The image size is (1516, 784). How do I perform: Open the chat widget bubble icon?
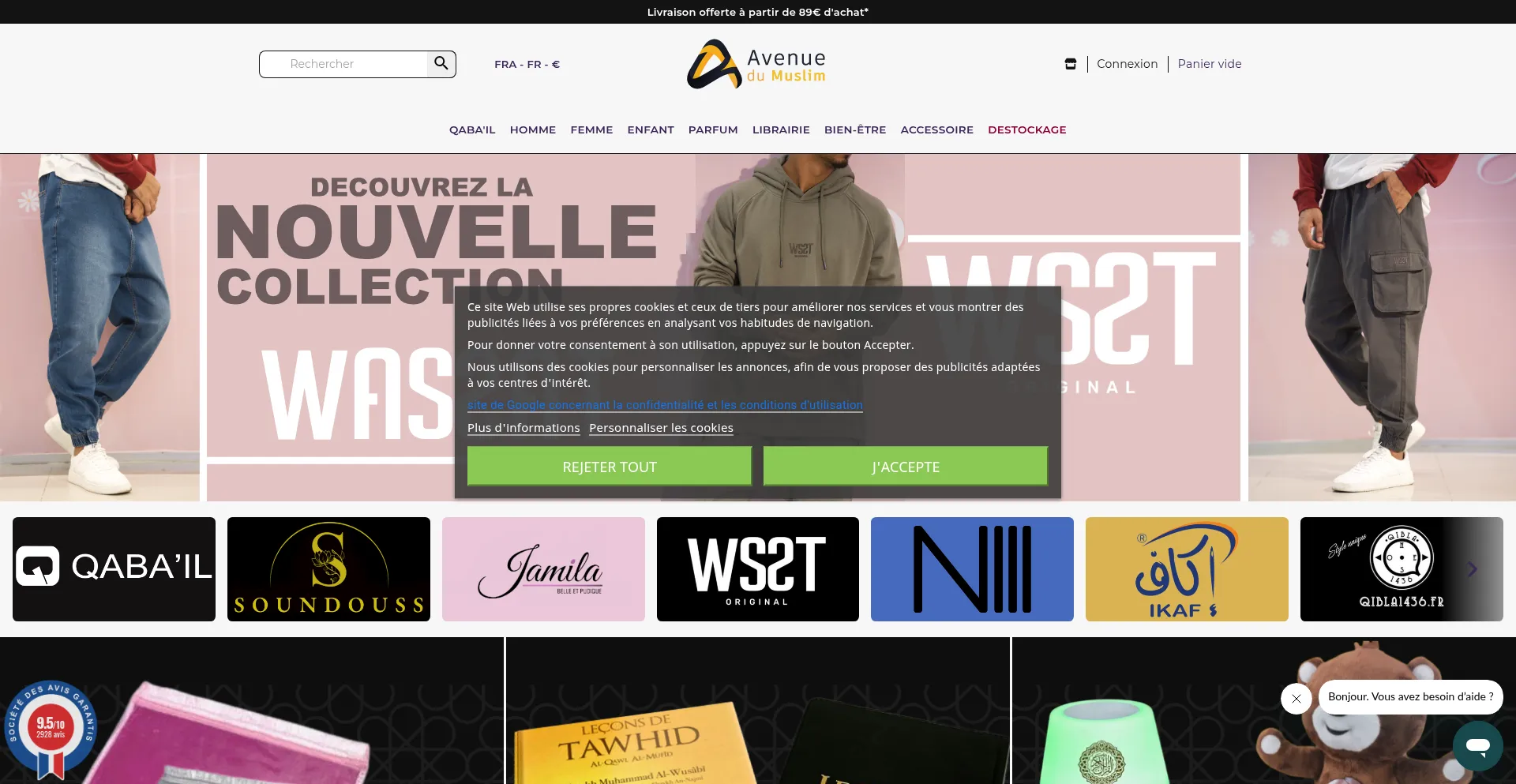pos(1477,746)
